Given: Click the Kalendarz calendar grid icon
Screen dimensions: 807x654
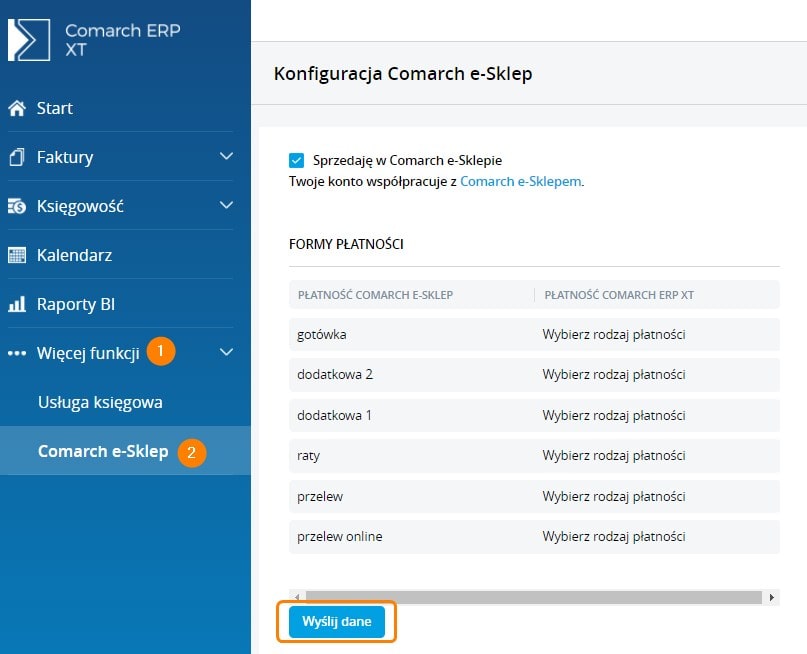Looking at the screenshot, I should (17, 255).
